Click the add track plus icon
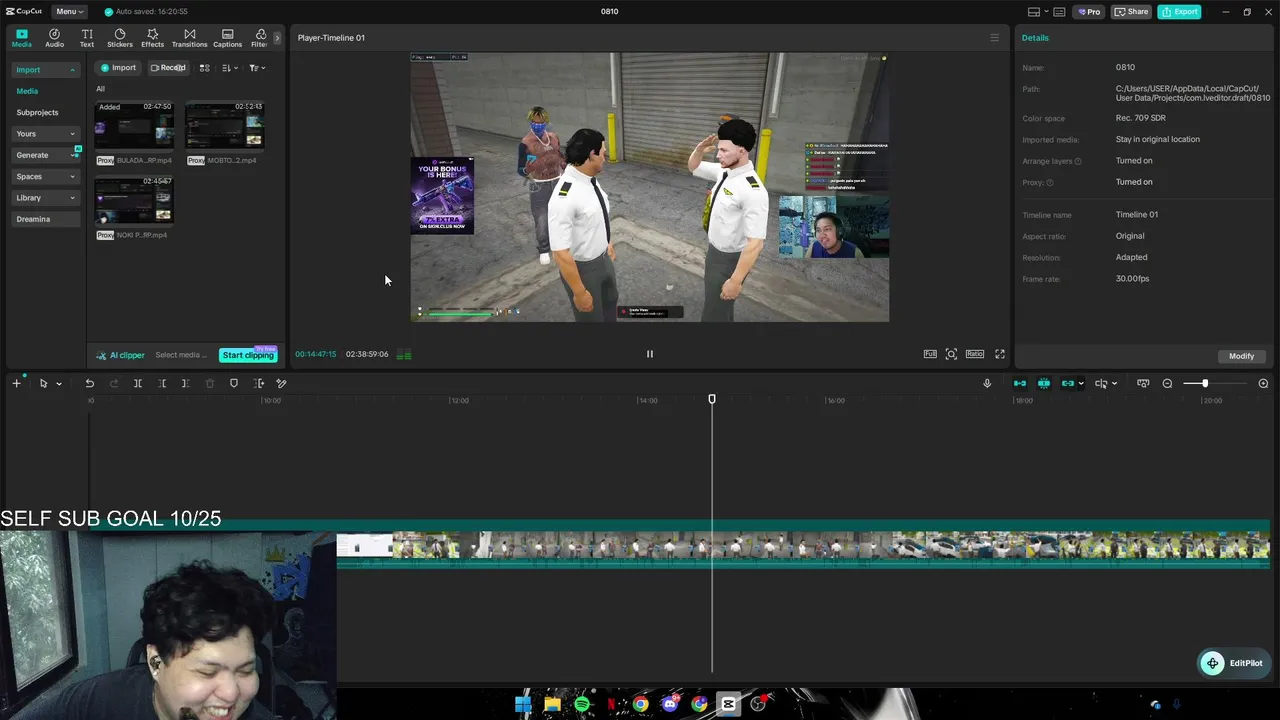 point(16,384)
